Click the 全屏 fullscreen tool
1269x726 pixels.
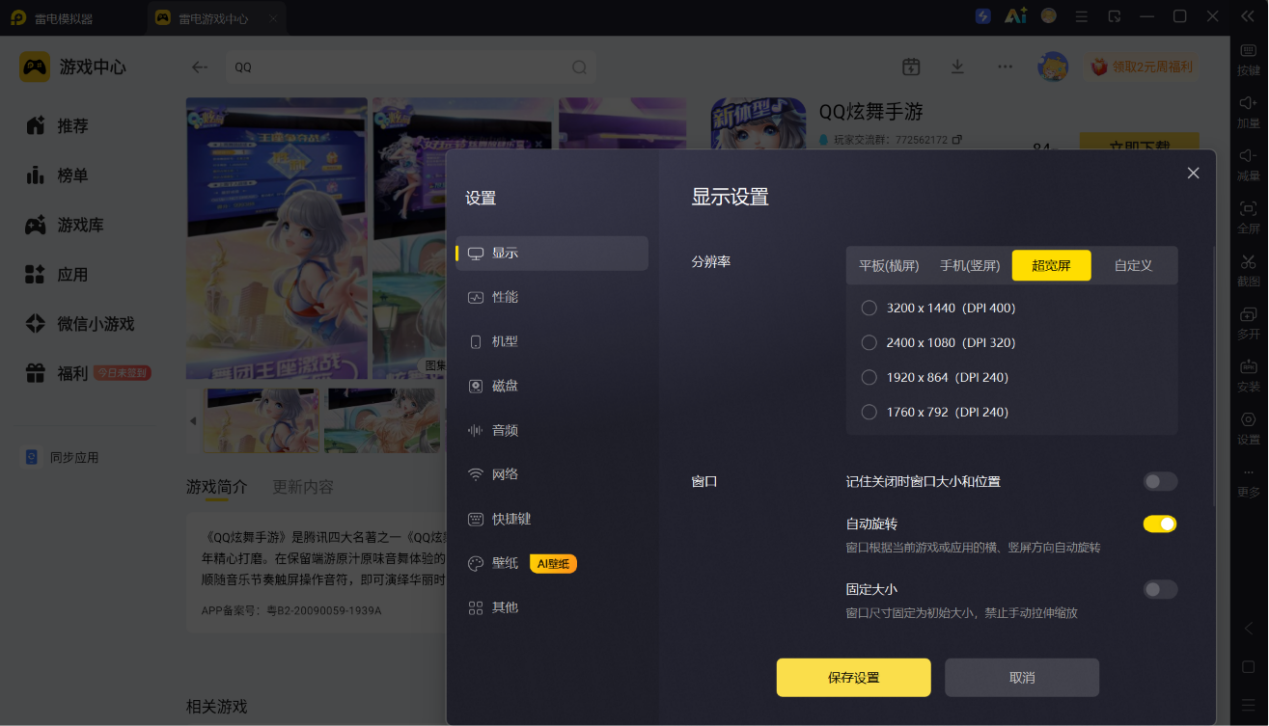[1248, 216]
